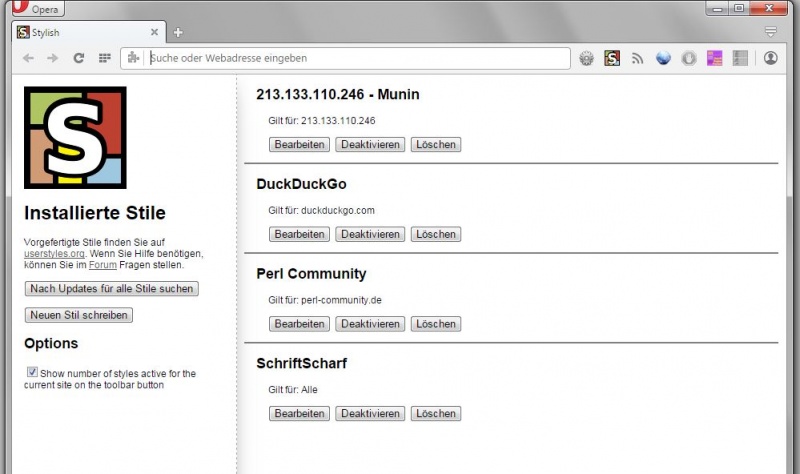Minimize the Opera window
This screenshot has height=474, width=800.
coord(717,8)
